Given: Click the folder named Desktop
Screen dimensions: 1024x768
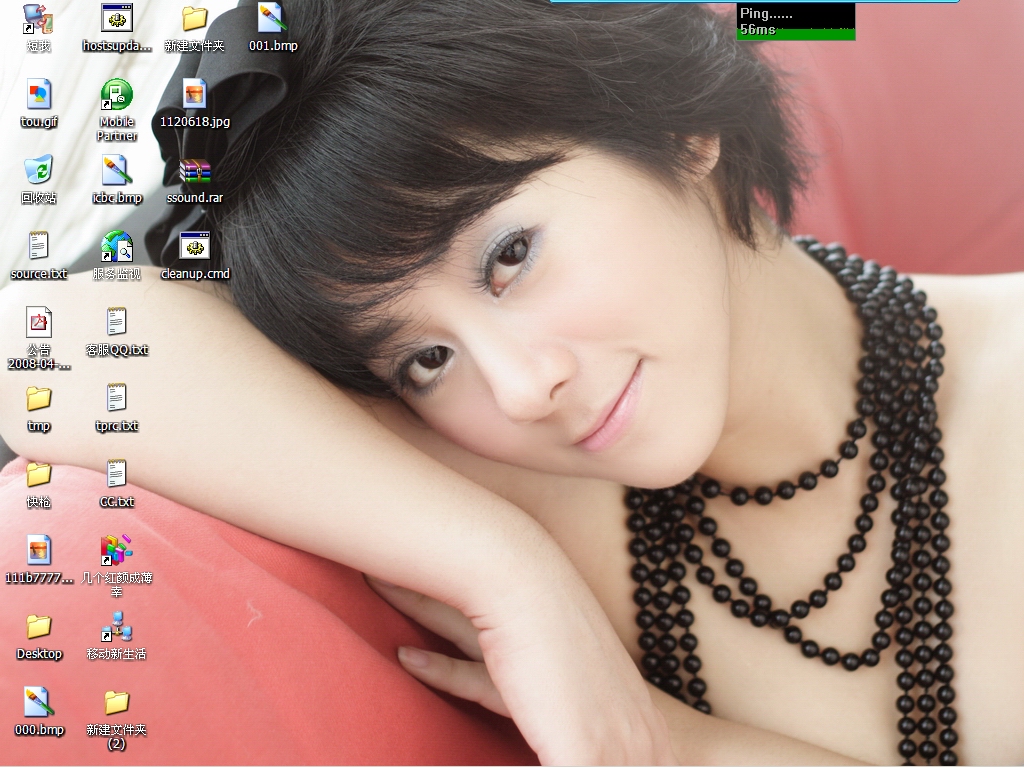Looking at the screenshot, I should tap(38, 627).
